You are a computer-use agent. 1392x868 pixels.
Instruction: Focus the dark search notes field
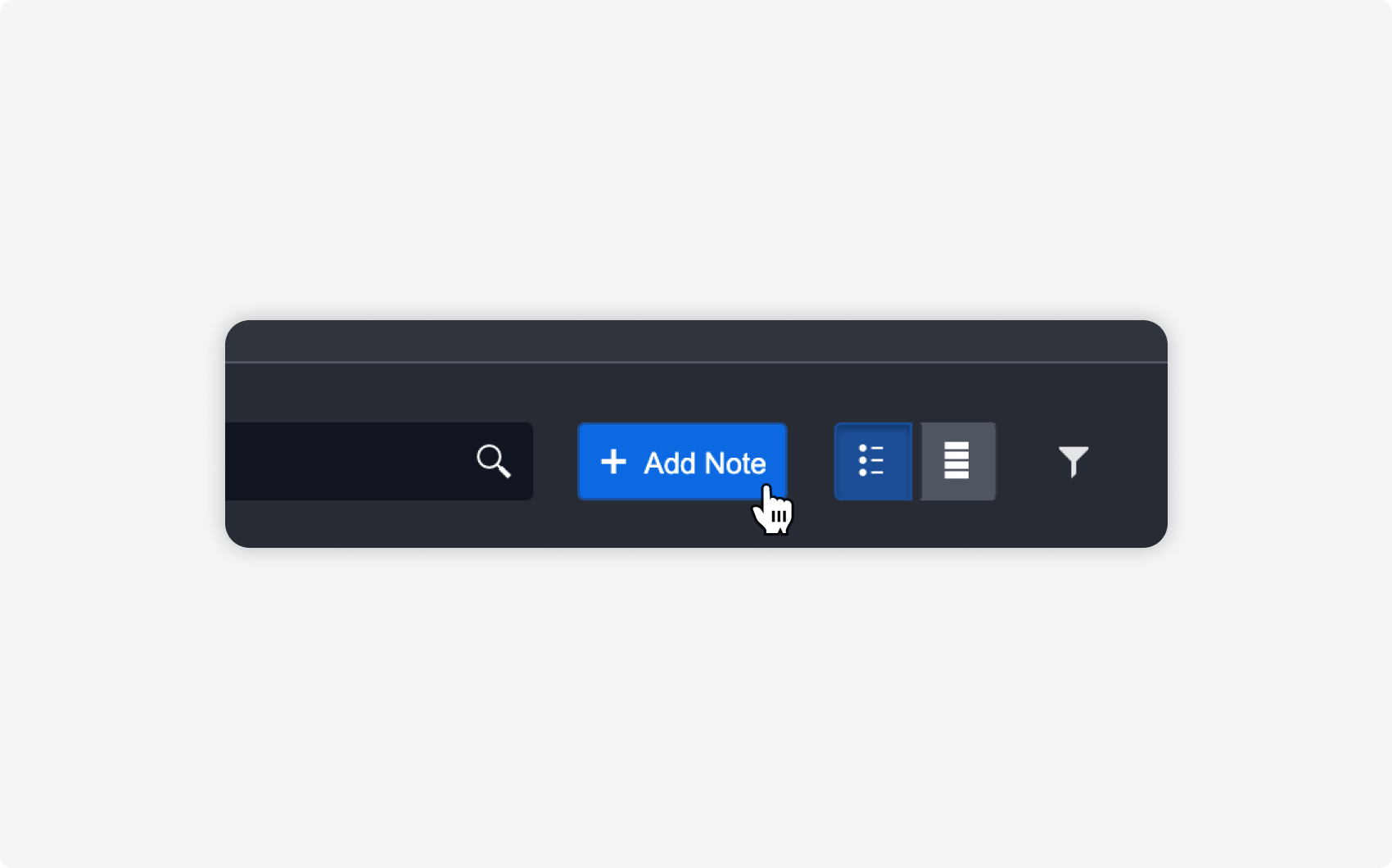(x=379, y=461)
